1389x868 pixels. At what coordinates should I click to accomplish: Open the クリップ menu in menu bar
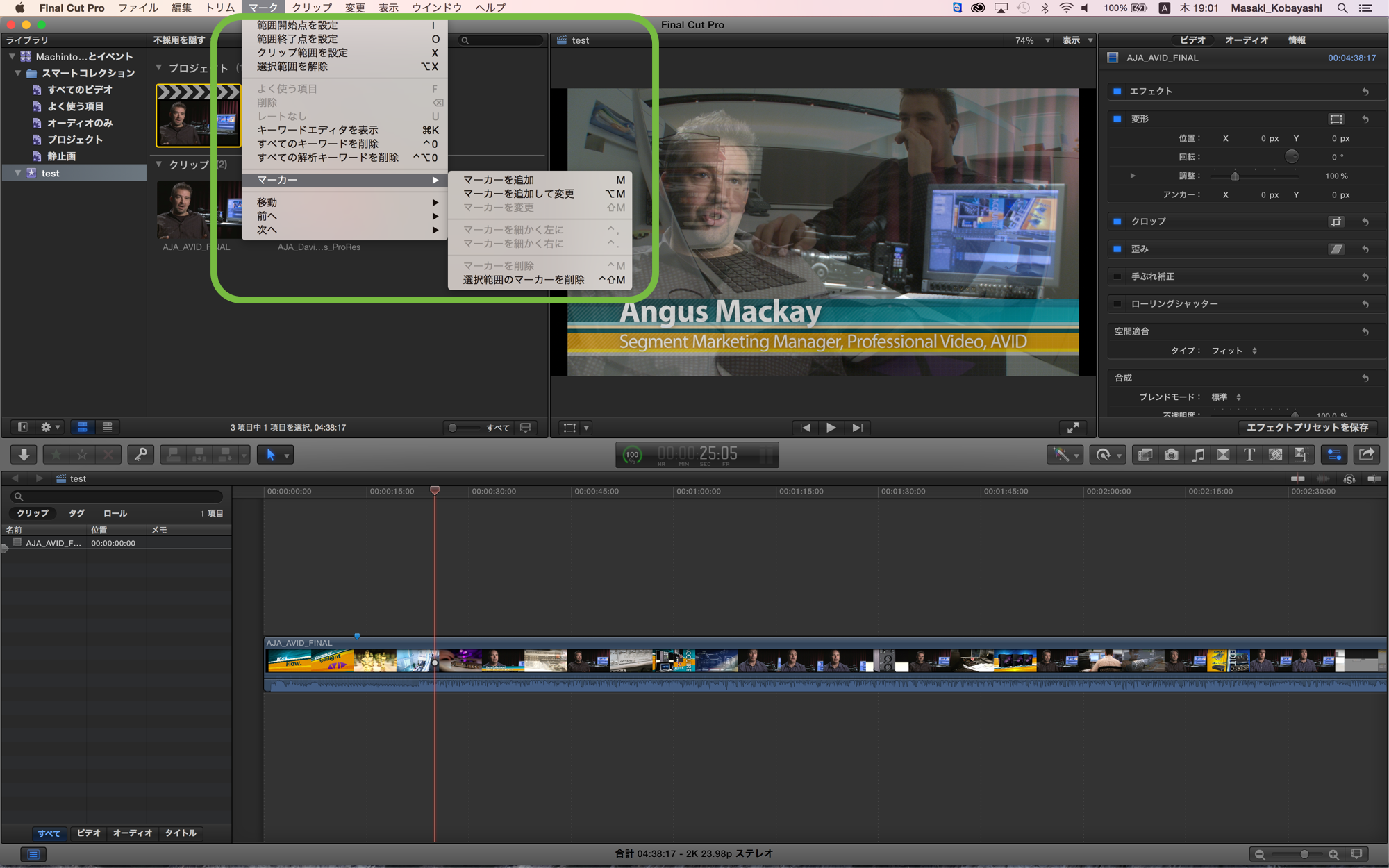click(312, 8)
